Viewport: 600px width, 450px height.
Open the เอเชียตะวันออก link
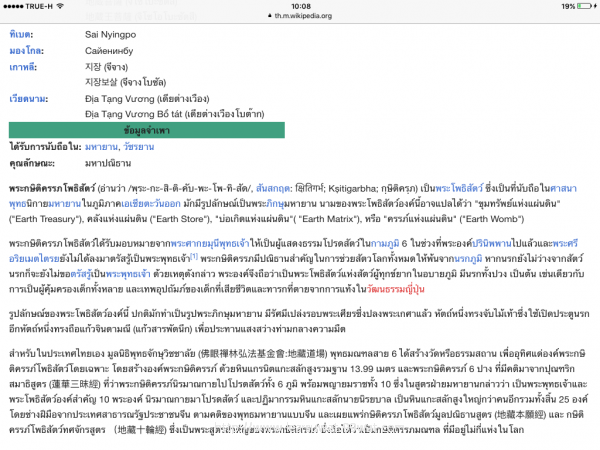tap(151, 204)
